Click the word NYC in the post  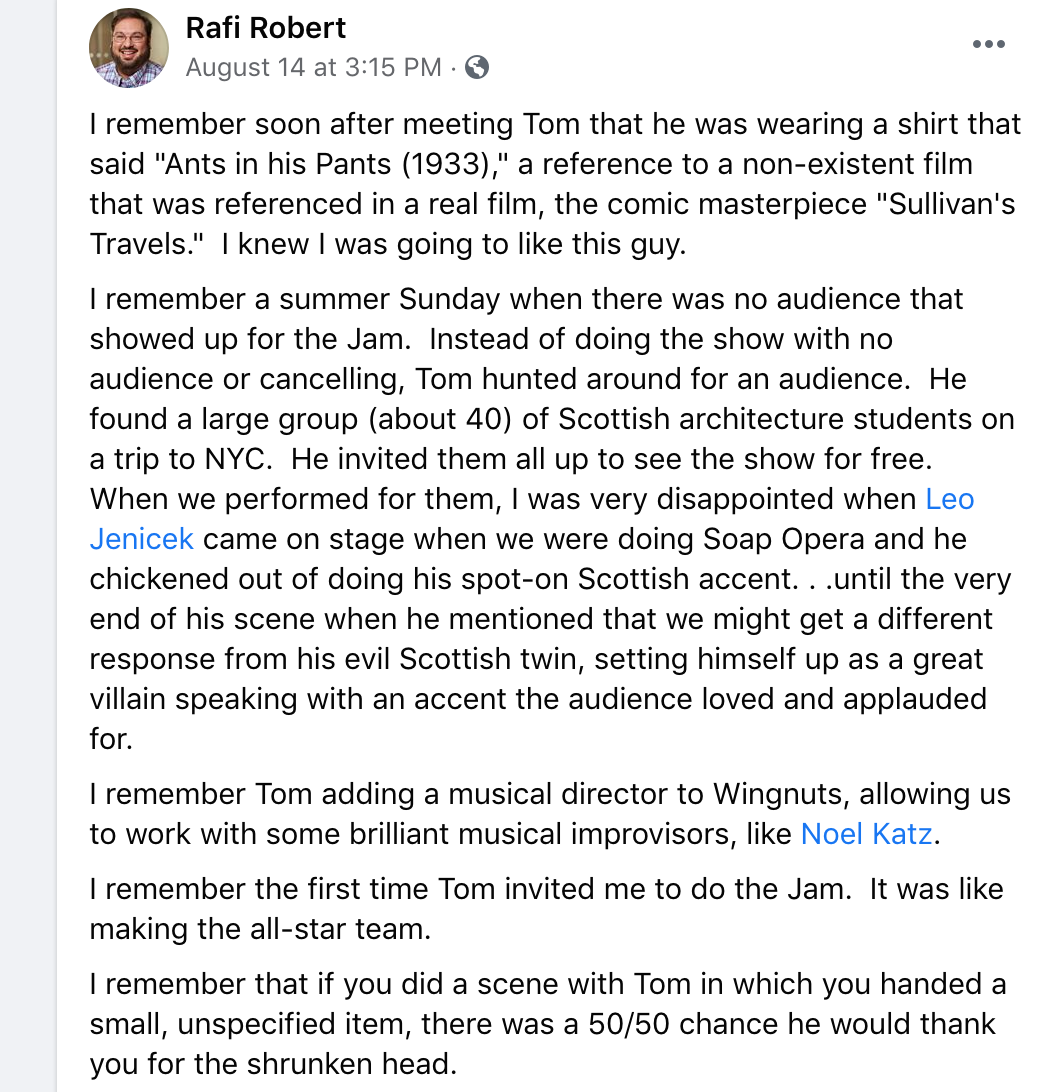point(238,459)
